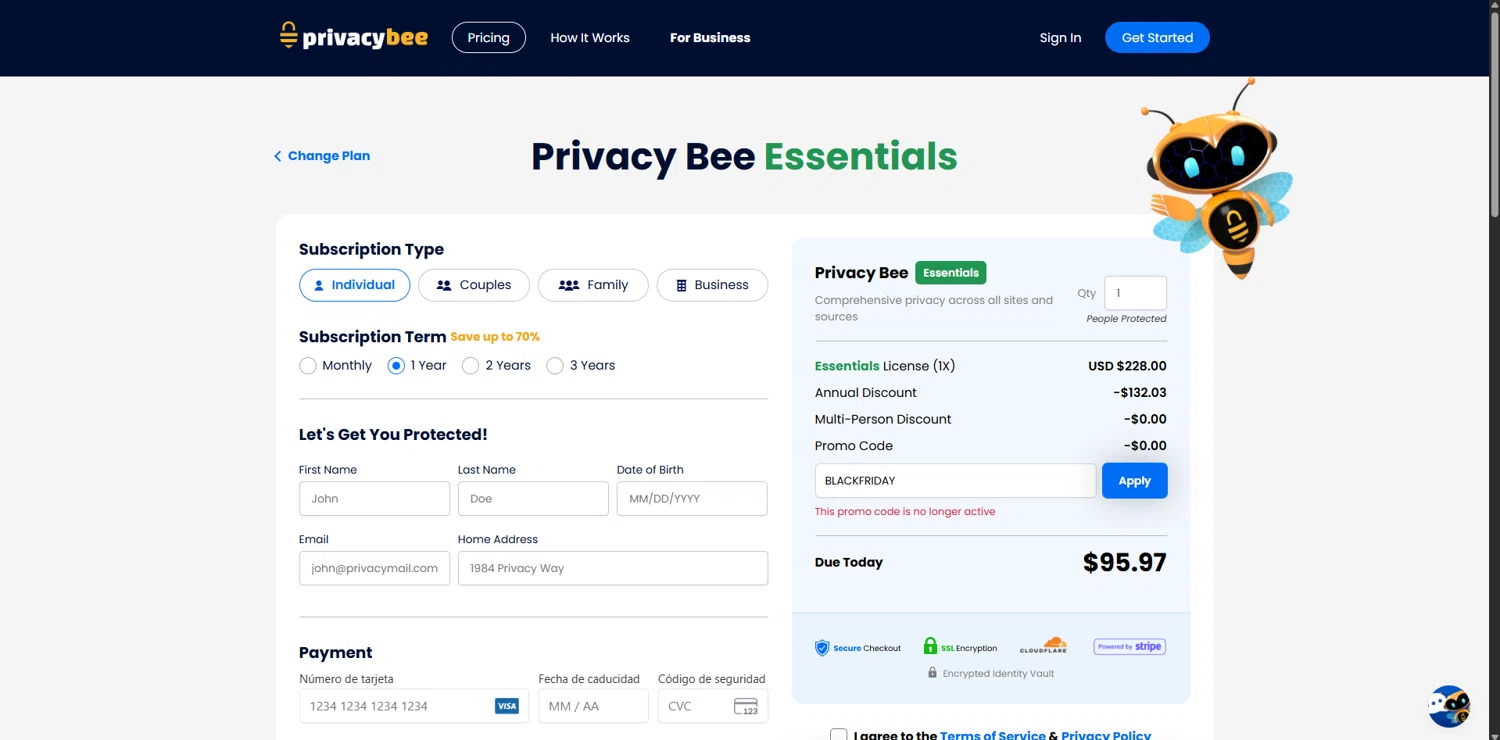Choose the Monthly subscription term

(308, 366)
